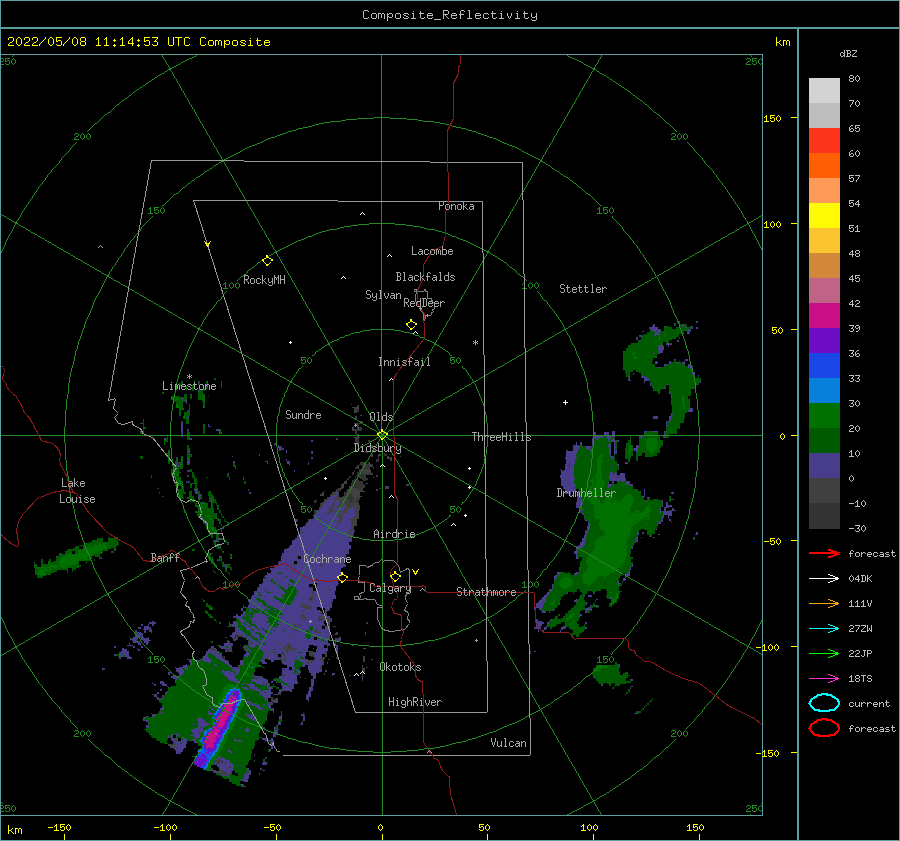Click the Okotoks label

(x=400, y=667)
